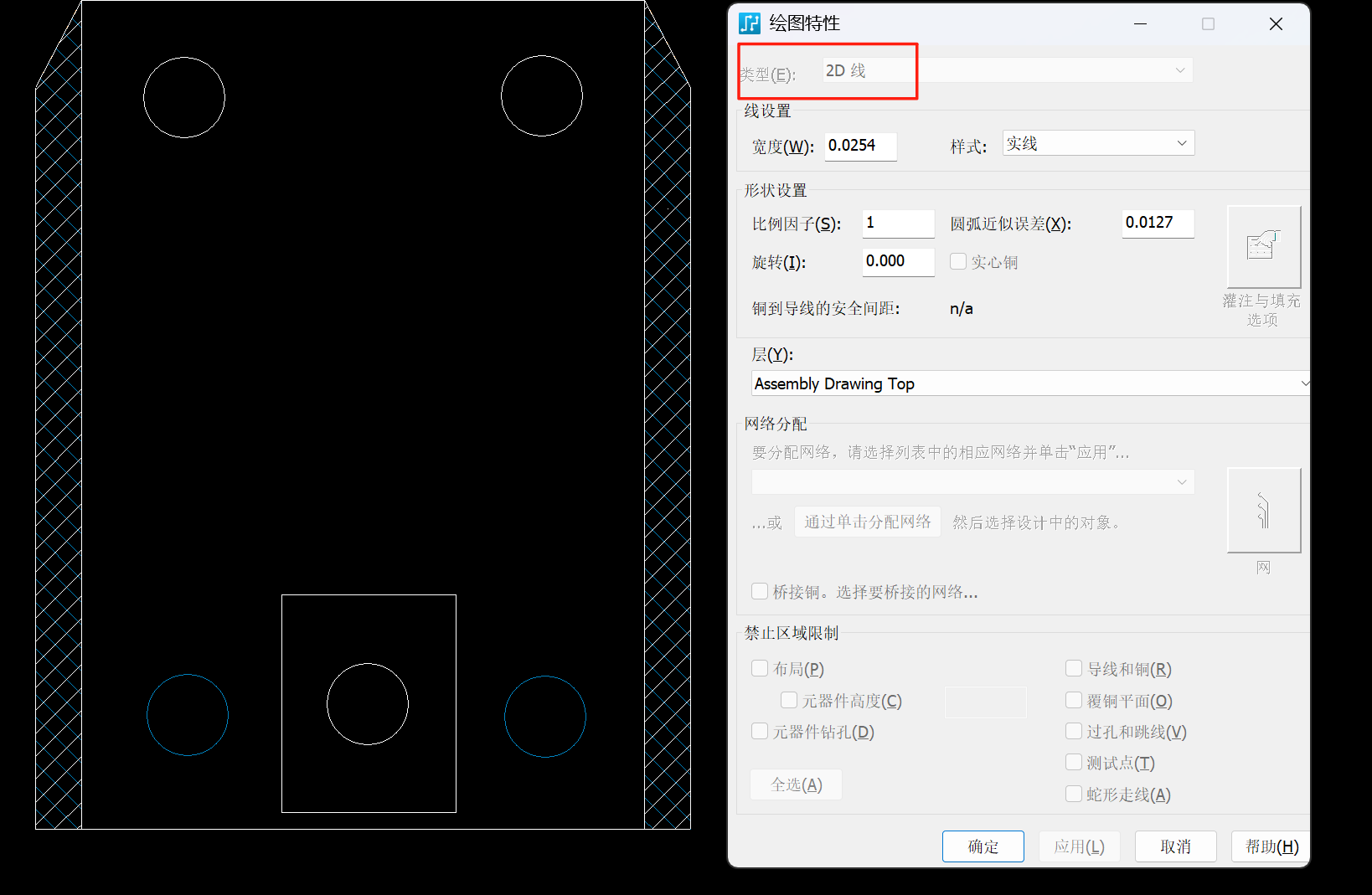The image size is (1372, 895).
Task: Check the 测试点(T) option
Action: click(1073, 762)
